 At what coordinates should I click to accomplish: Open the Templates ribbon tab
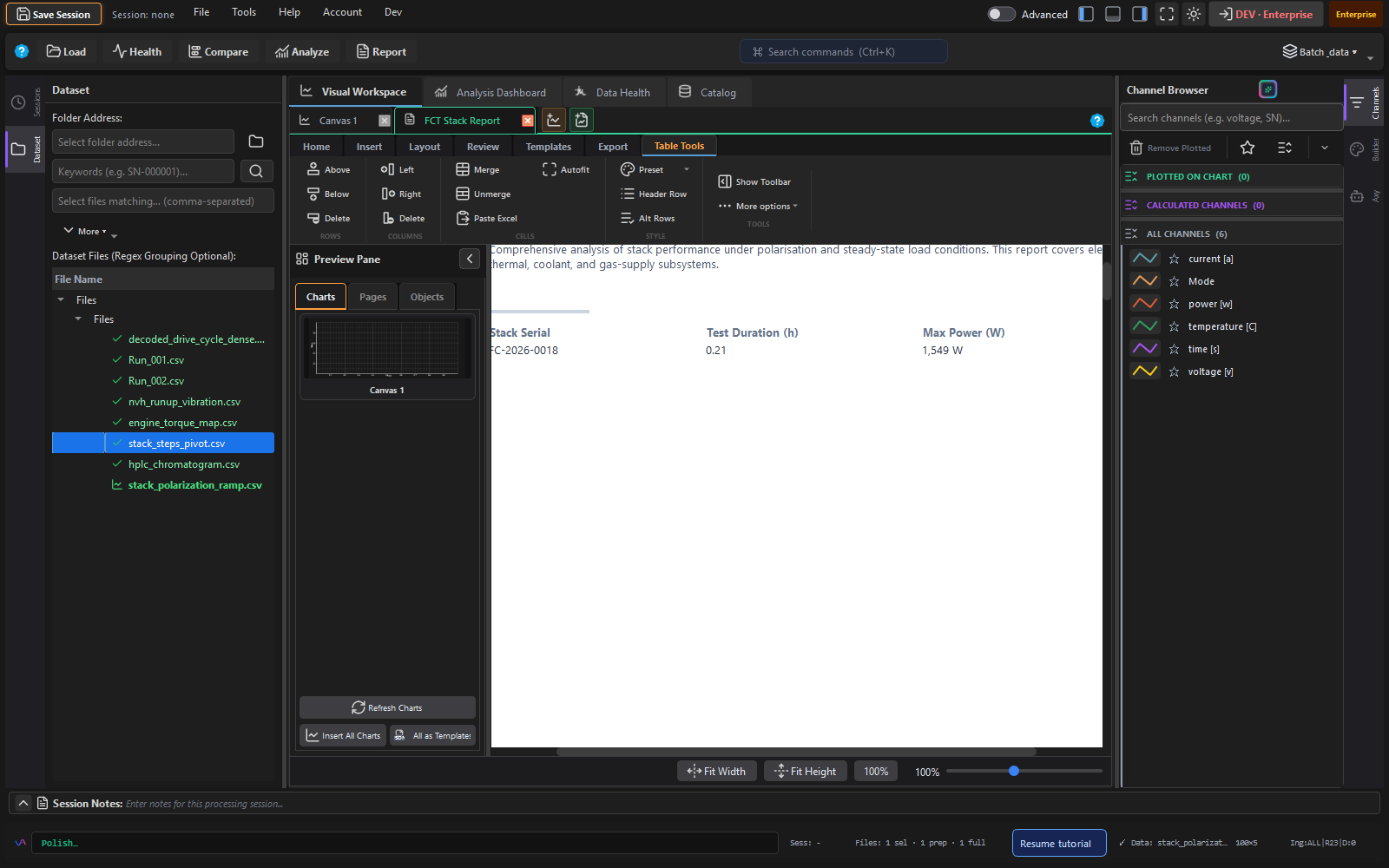pos(549,147)
